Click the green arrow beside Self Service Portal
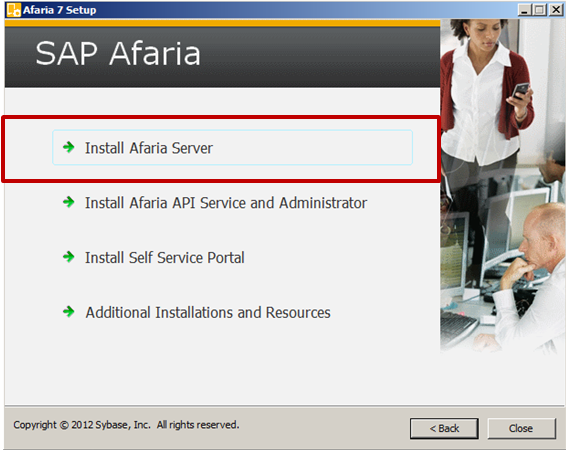 click(69, 257)
